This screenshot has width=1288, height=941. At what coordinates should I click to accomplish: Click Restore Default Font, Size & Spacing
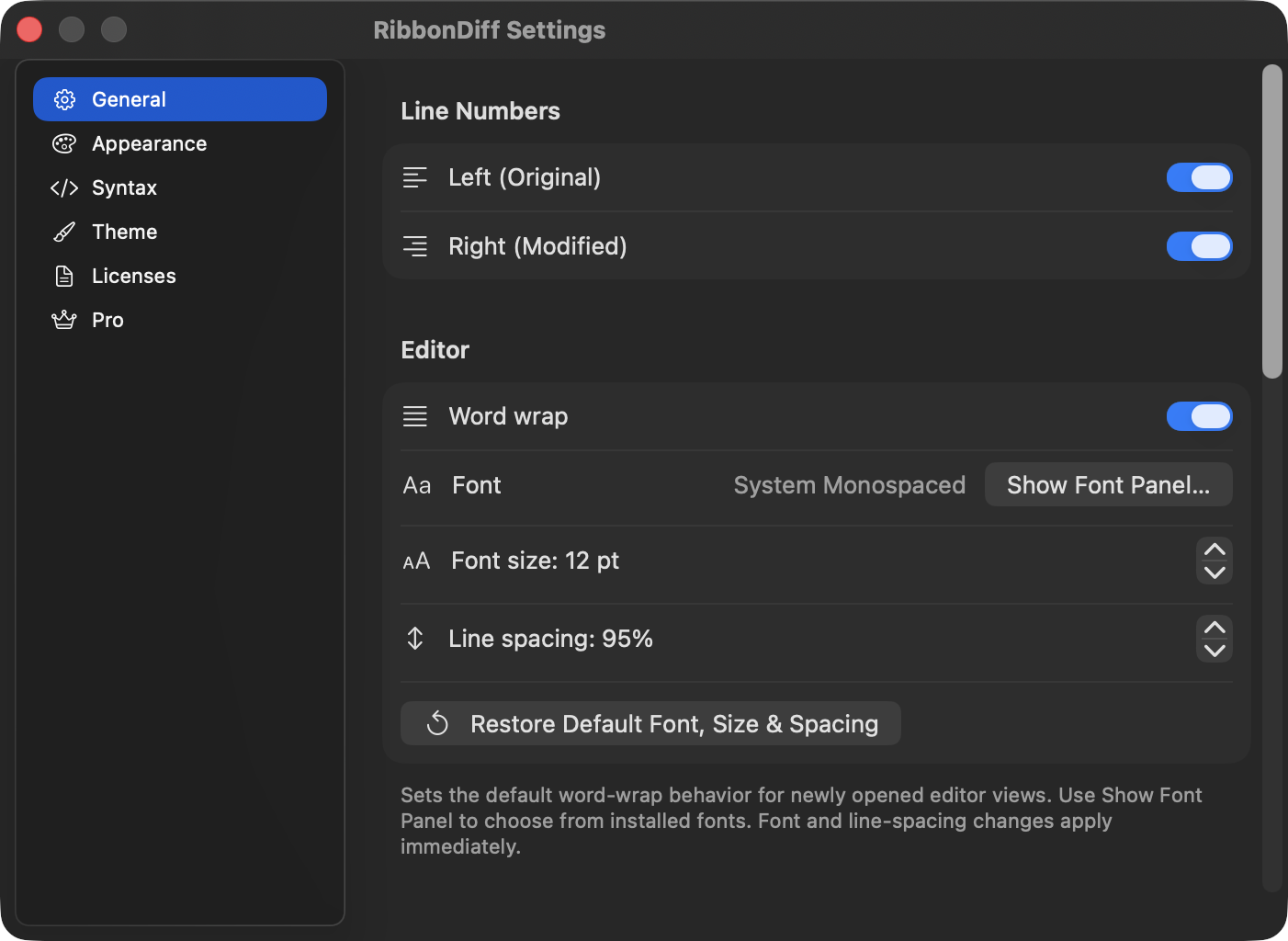click(x=650, y=724)
